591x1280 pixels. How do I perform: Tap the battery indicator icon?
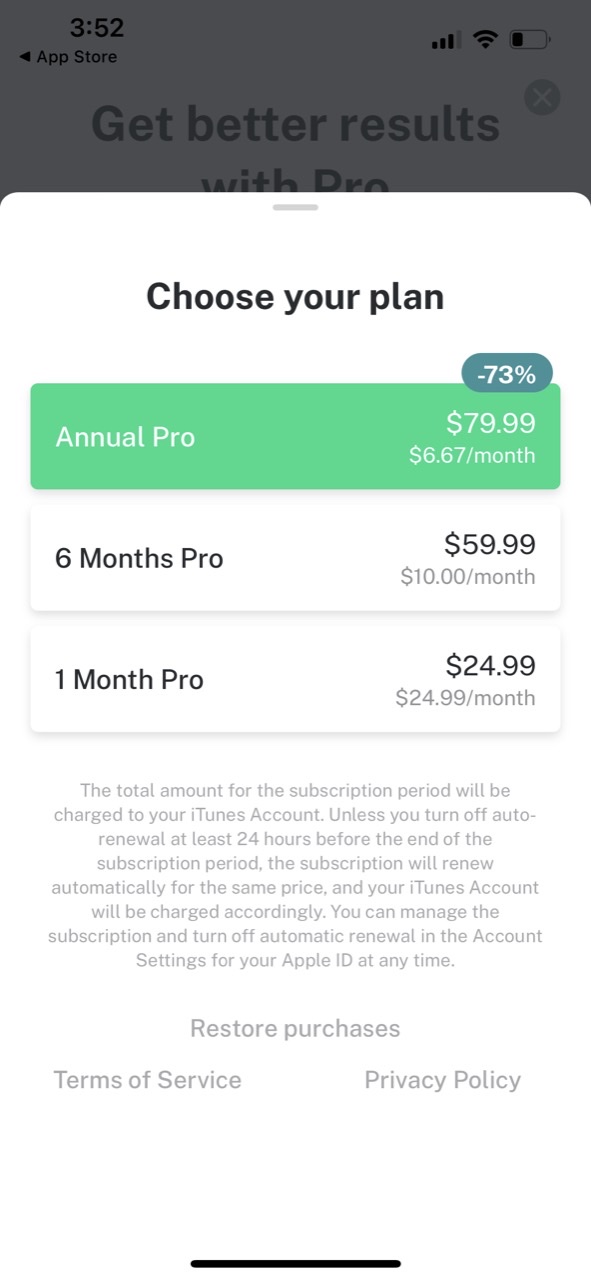pyautogui.click(x=529, y=40)
